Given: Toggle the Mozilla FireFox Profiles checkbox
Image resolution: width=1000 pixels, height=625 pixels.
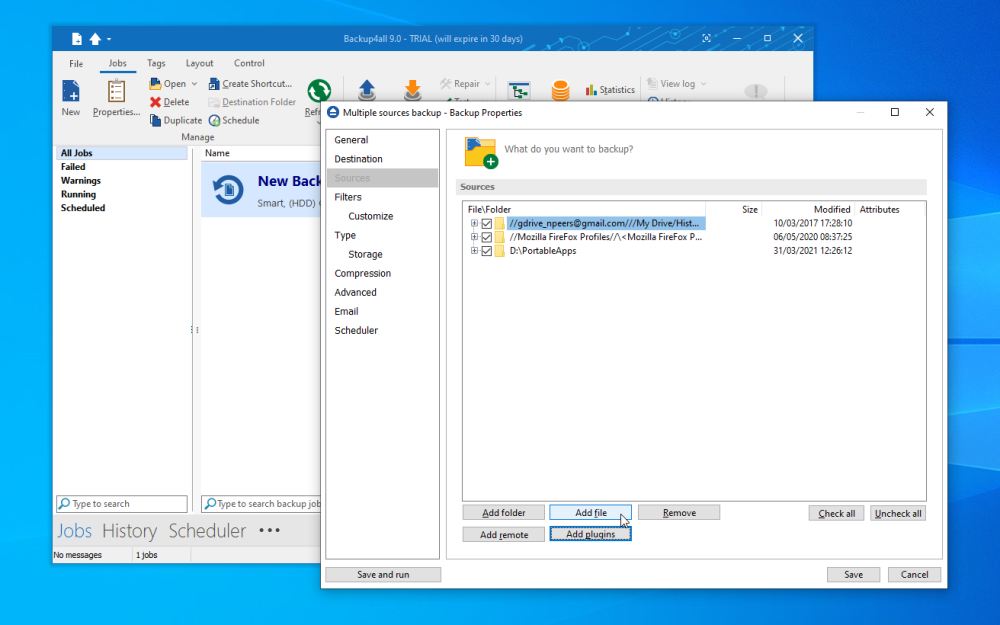Looking at the screenshot, I should 487,238.
